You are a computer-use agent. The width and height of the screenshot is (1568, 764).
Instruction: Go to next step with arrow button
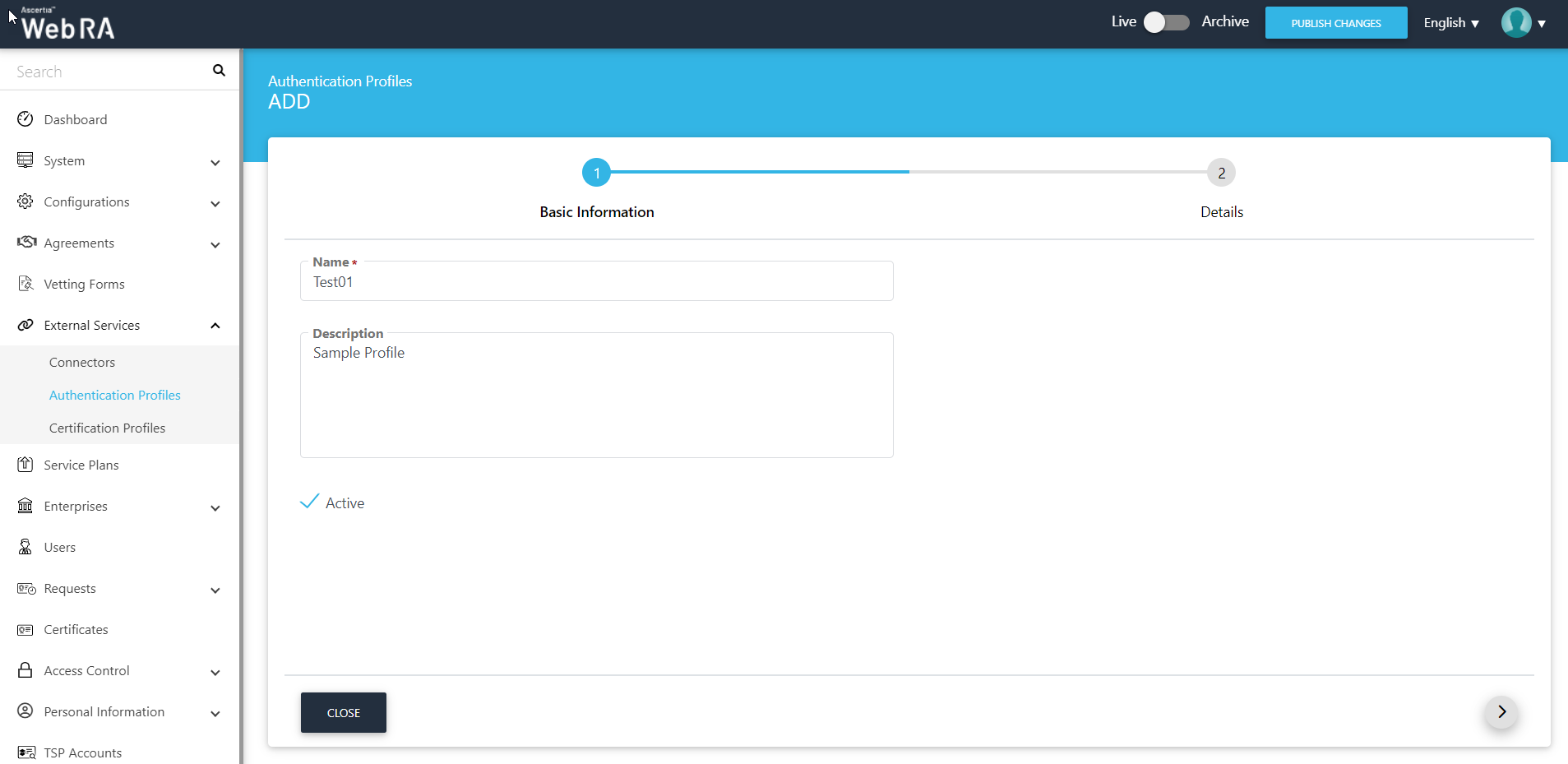click(1501, 712)
